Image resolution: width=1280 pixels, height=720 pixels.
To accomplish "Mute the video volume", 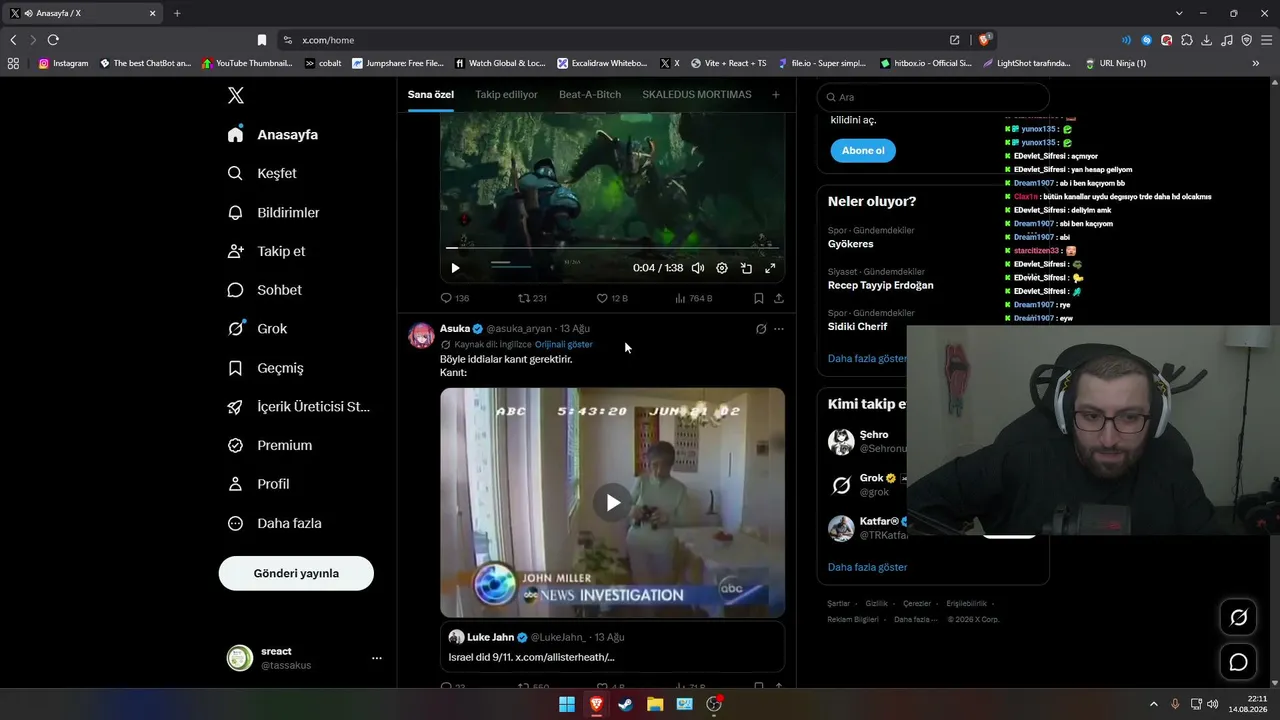I will (x=698, y=268).
